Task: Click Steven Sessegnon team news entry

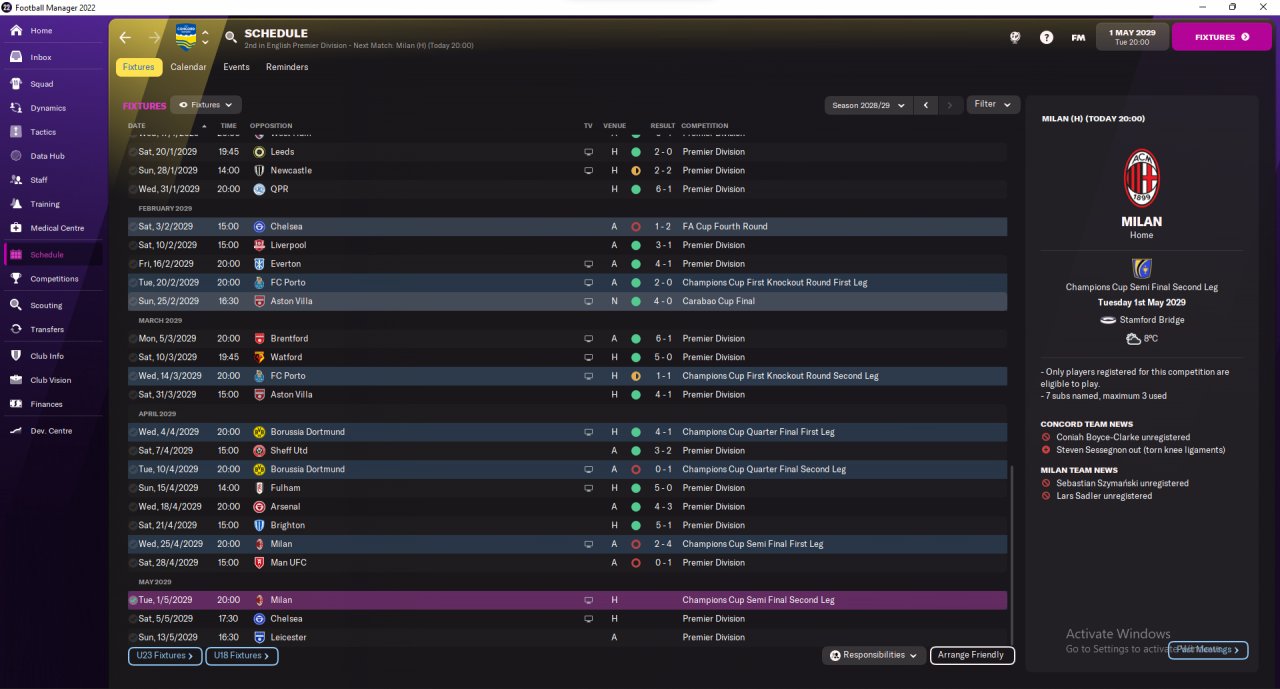Action: pyautogui.click(x=1140, y=450)
